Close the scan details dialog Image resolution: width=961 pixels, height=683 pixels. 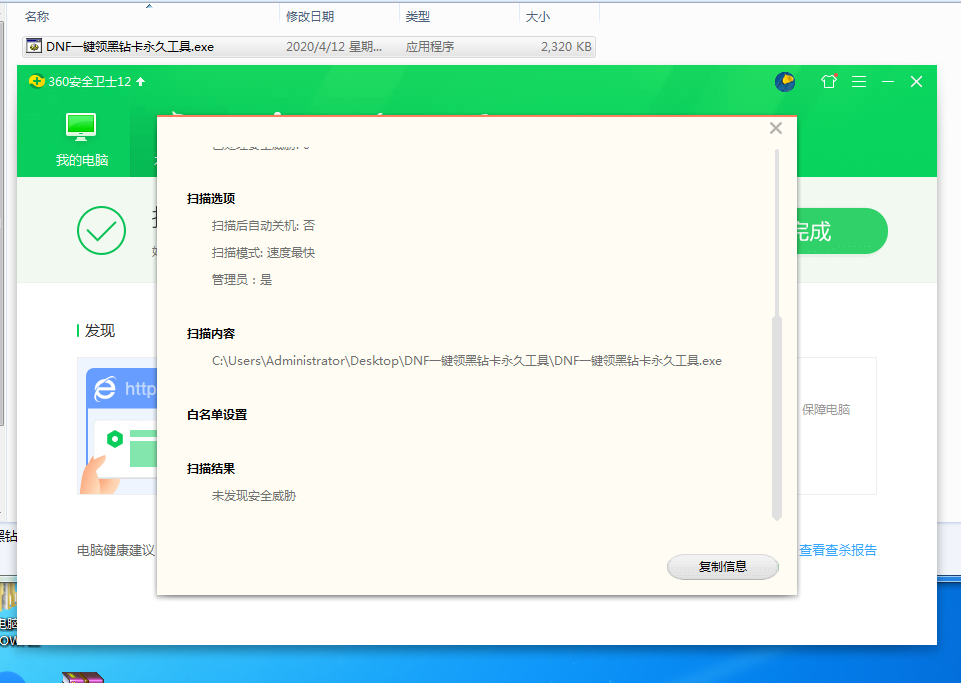tap(776, 128)
